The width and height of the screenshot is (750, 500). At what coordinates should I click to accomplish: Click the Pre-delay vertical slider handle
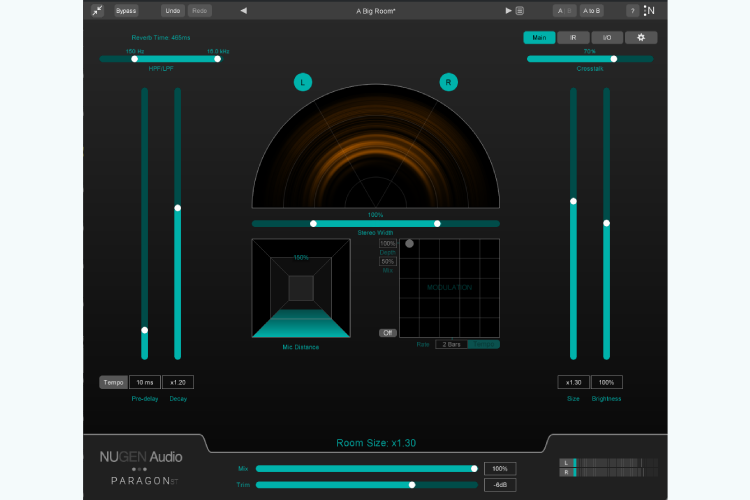pos(144,330)
